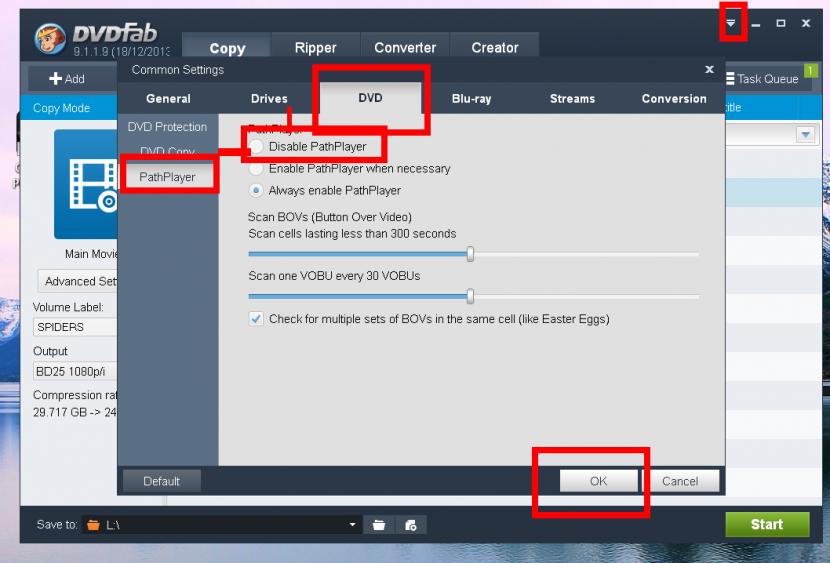The height and width of the screenshot is (563, 830).
Task: Switch to the Creator module tab
Action: pos(495,48)
